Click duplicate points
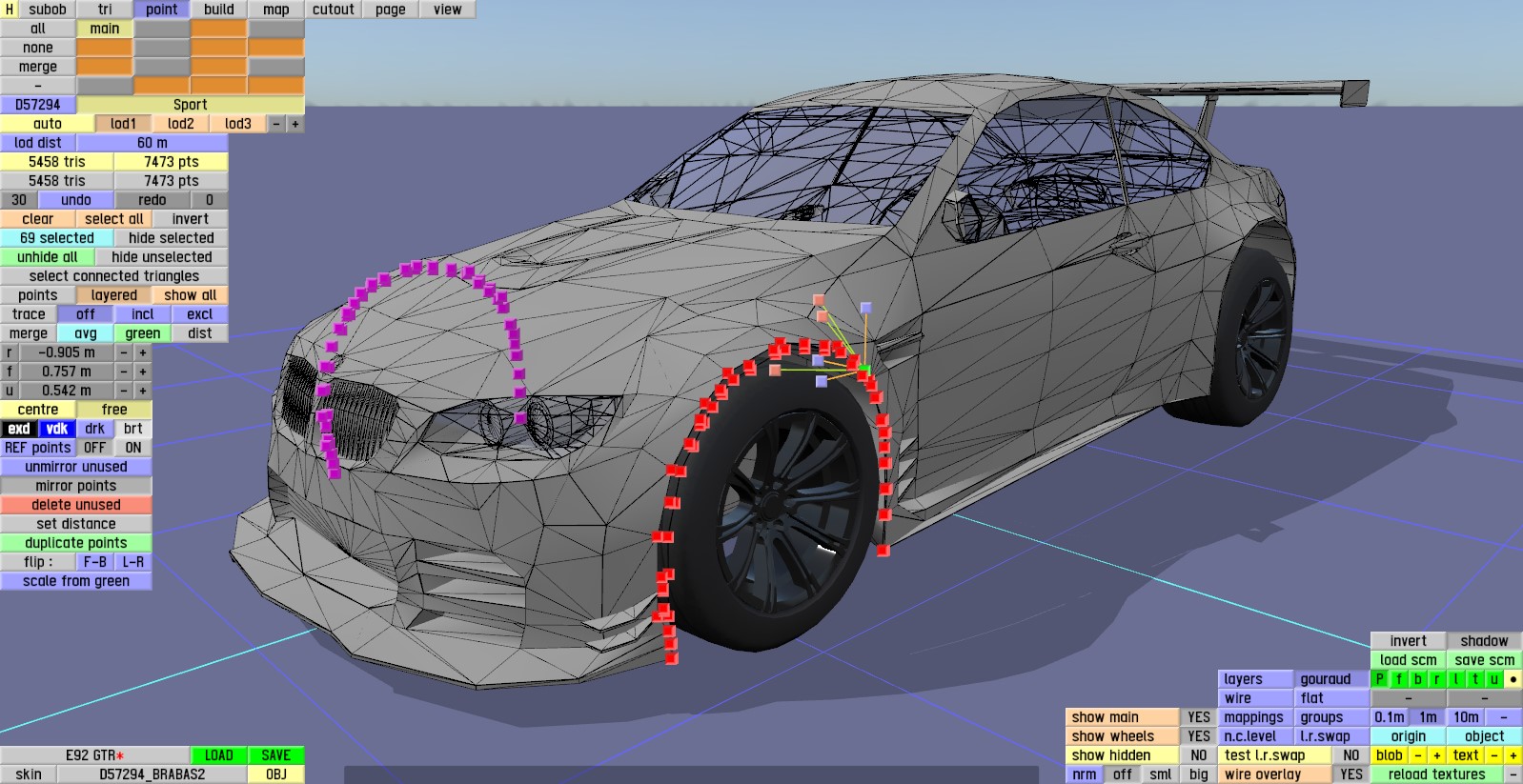Screen dimensions: 1523x784 [x=76, y=543]
